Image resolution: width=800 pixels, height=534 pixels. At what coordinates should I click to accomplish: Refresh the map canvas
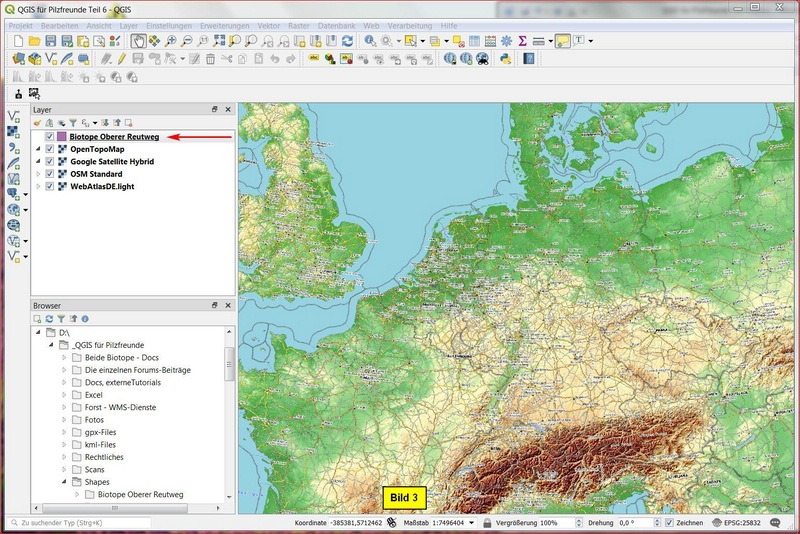[x=347, y=41]
